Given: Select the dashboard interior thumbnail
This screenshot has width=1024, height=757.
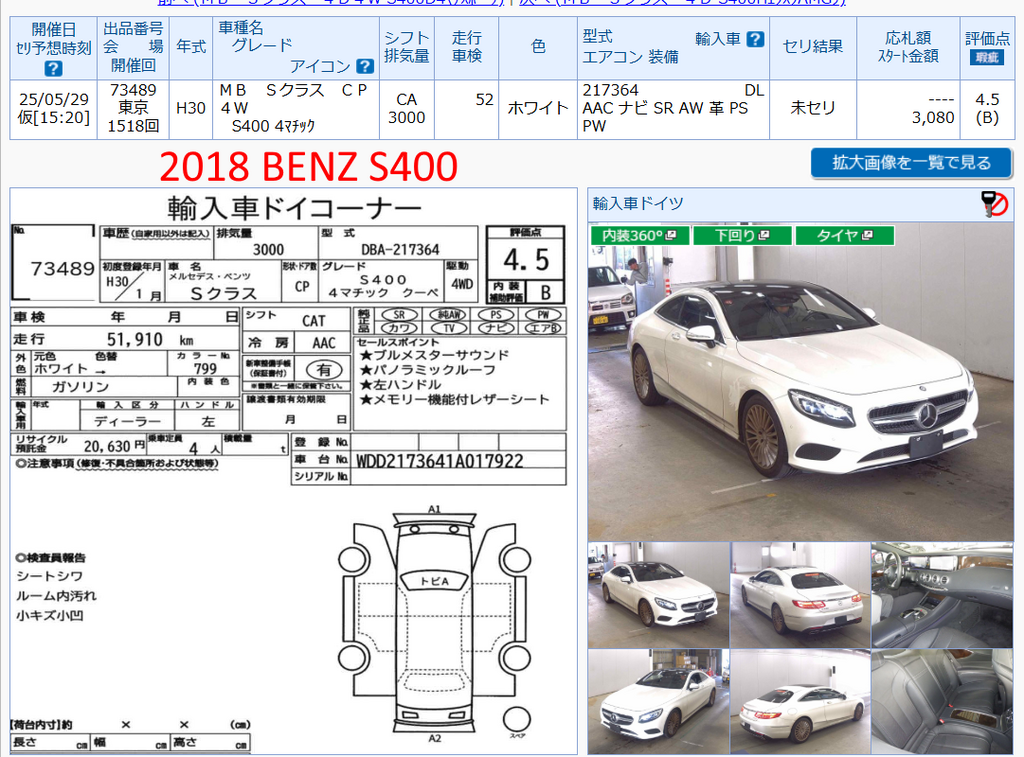Looking at the screenshot, I should pos(942,595).
